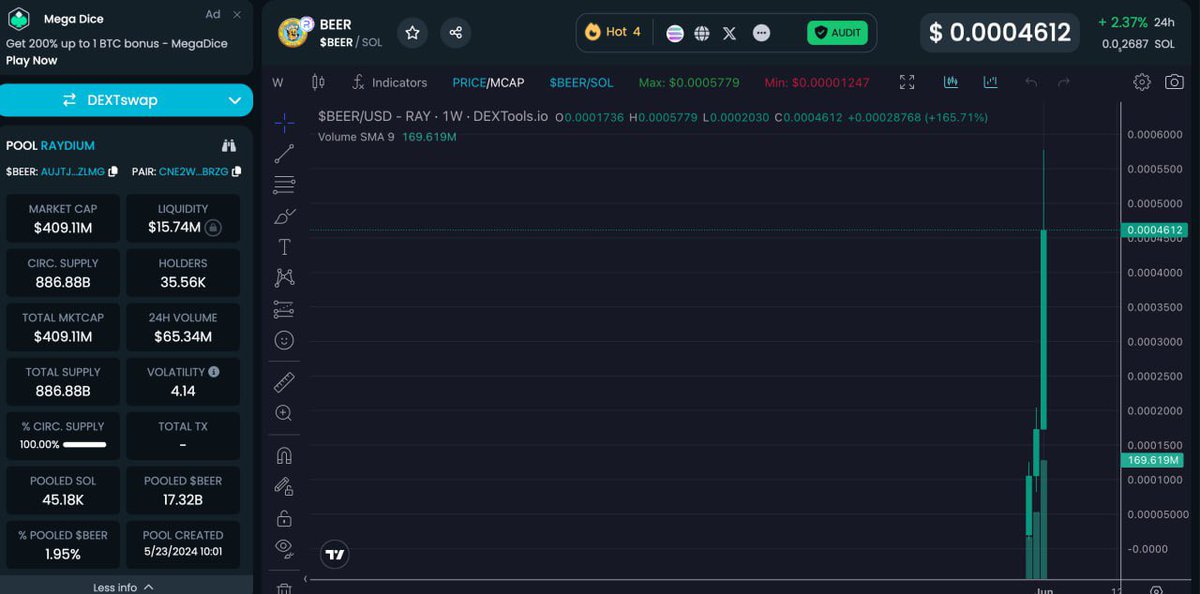Open time axis settings gear
Viewport: 1200px width, 594px height.
click(1156, 590)
